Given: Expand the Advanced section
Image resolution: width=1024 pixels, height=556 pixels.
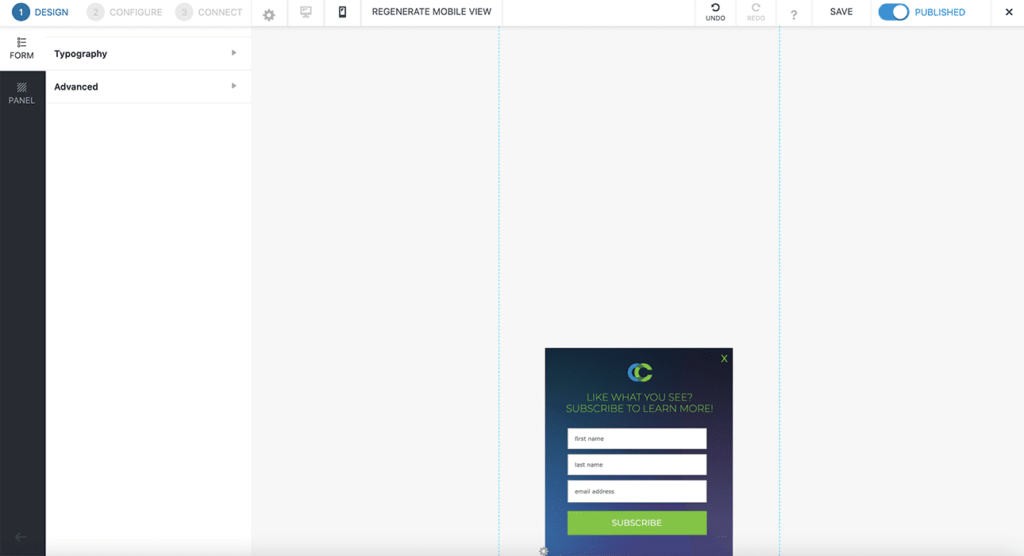Looking at the screenshot, I should click(x=148, y=86).
